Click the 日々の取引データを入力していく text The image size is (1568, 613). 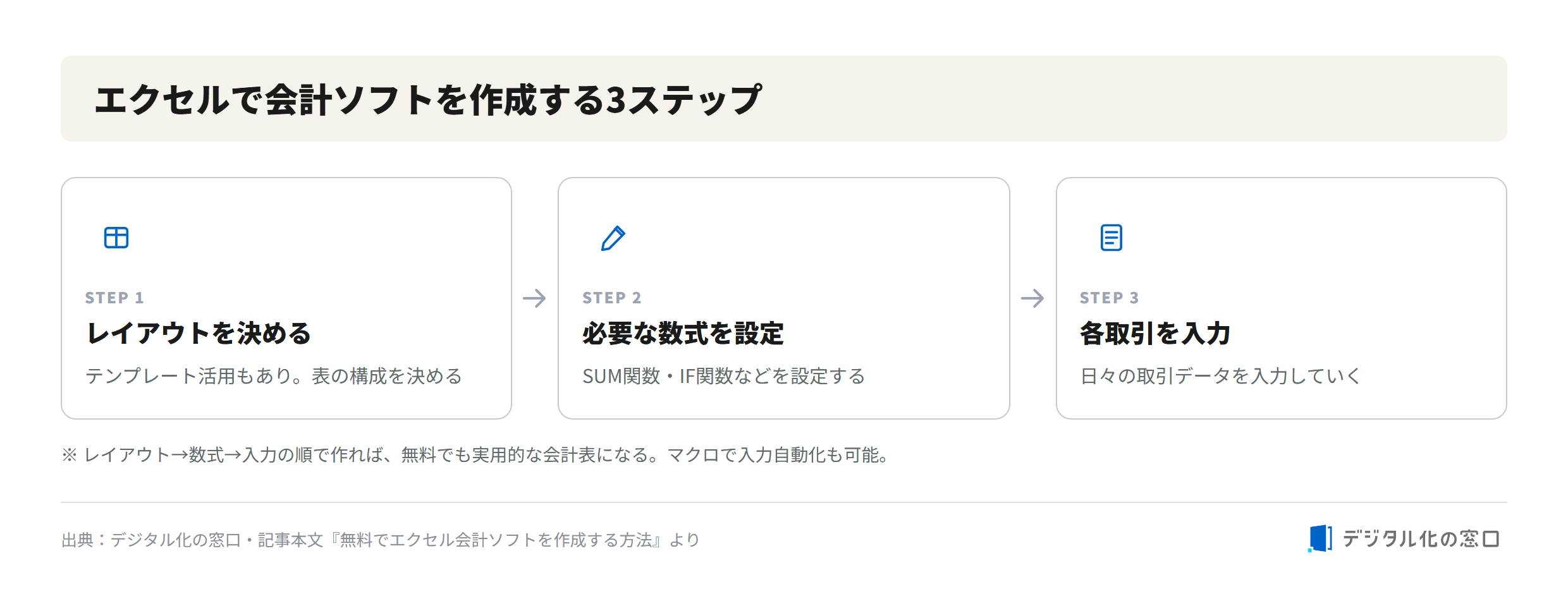point(1220,376)
